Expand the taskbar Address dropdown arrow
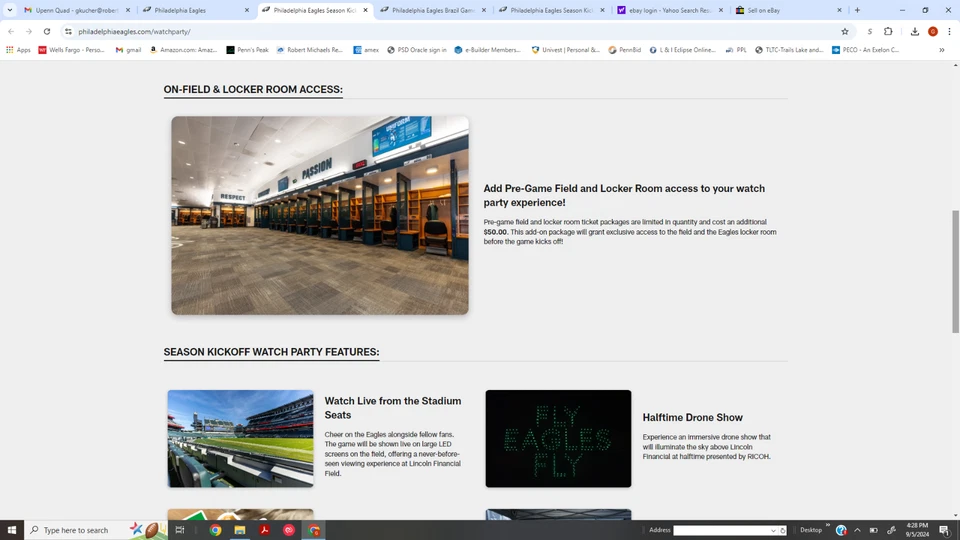The image size is (960, 540). tap(774, 530)
